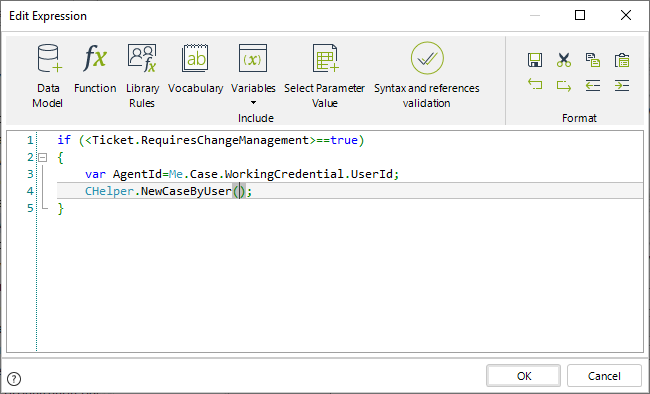
Task: Click empty editor area below the code
Action: click(x=340, y=282)
